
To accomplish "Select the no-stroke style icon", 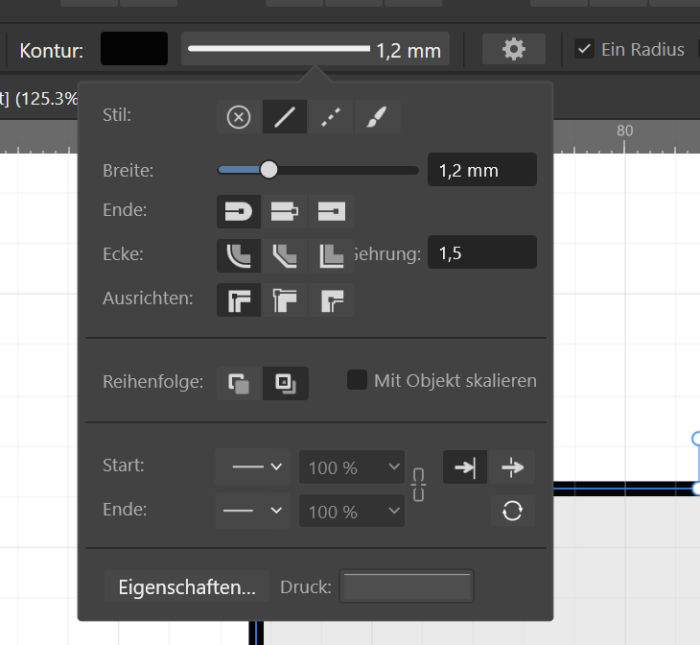I will pos(239,117).
